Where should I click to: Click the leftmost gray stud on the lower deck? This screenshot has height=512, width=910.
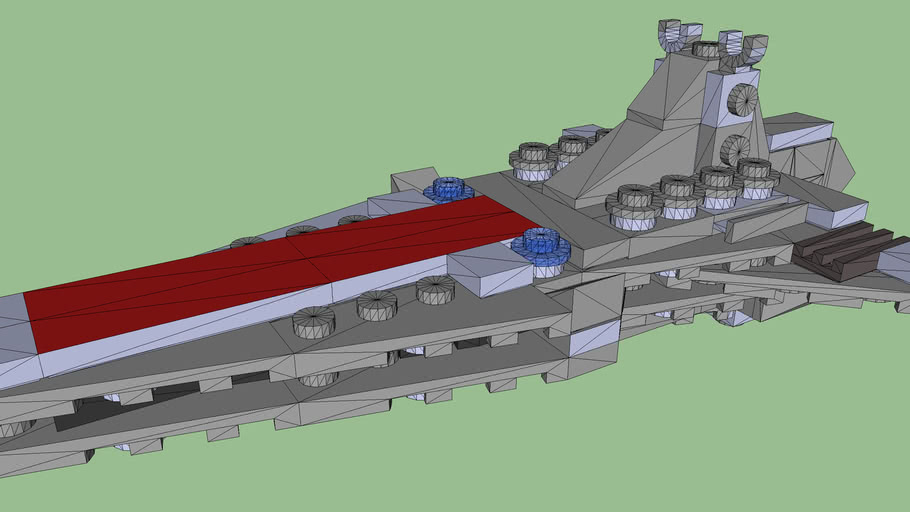pyautogui.click(x=313, y=322)
